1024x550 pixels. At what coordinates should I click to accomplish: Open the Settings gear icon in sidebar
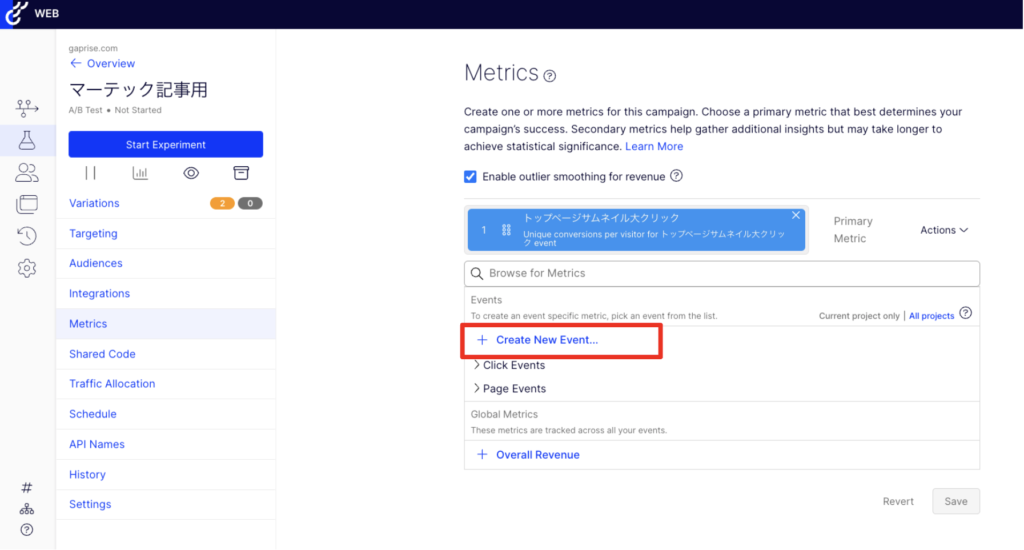[x=27, y=268]
